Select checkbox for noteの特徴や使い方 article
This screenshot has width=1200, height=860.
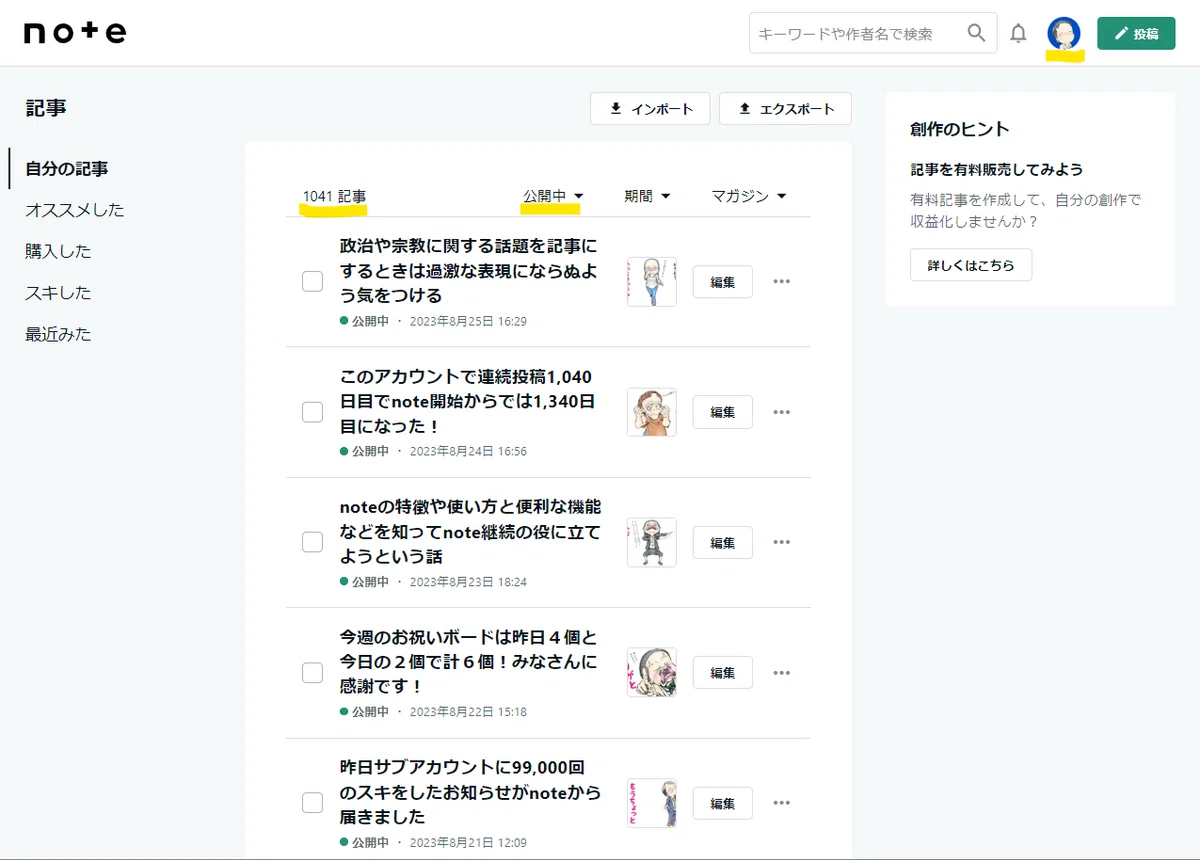[x=312, y=541]
